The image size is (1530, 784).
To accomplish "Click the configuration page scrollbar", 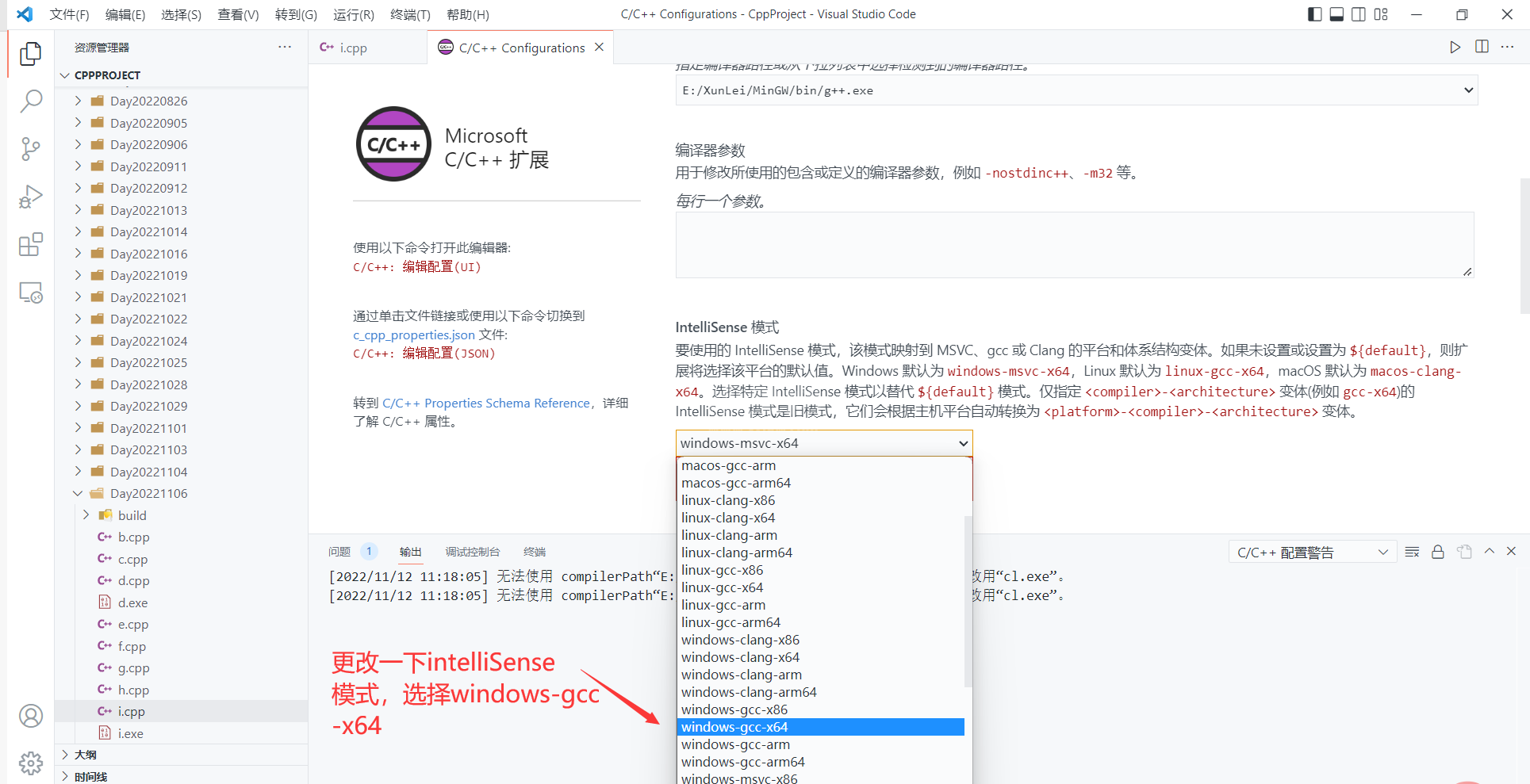I will tap(1524, 246).
